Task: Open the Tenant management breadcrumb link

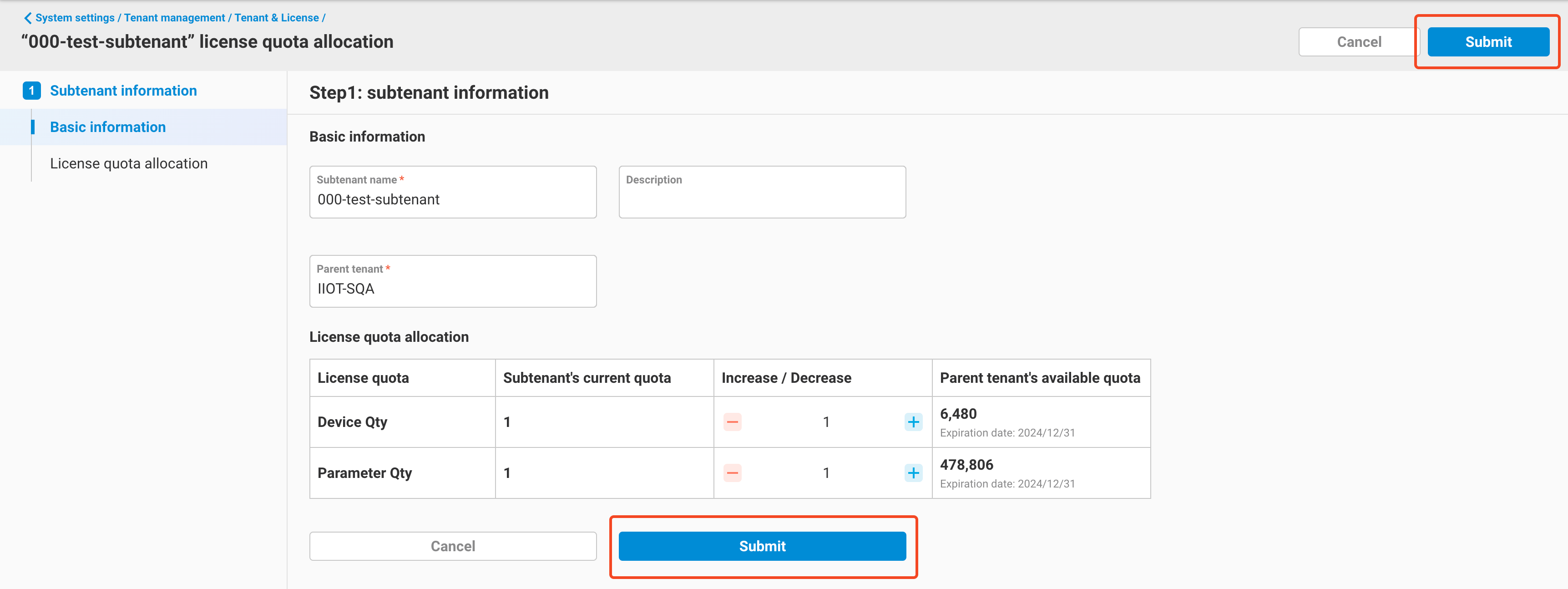Action: [175, 18]
